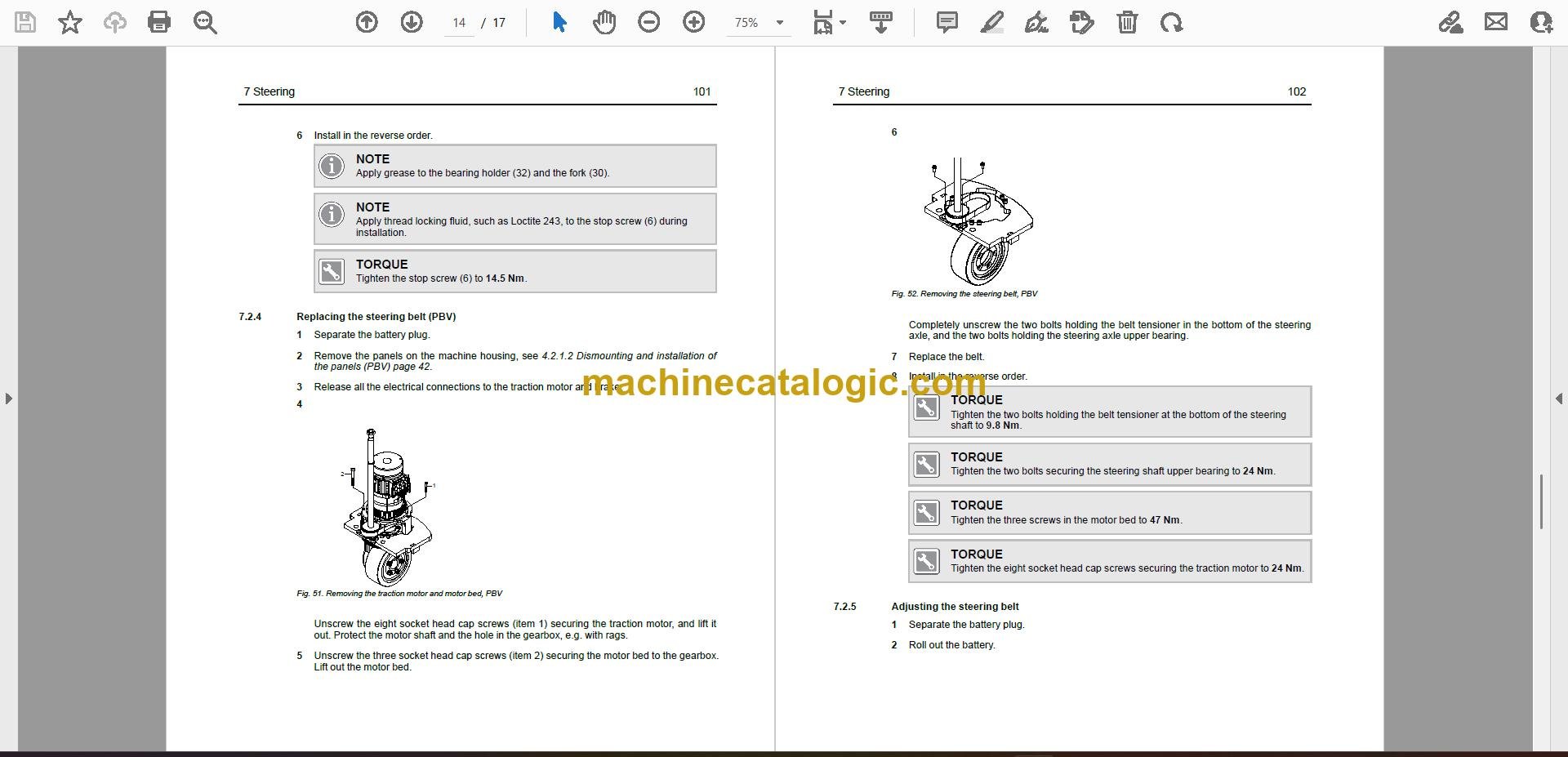Send the file by email
1568x757 pixels.
1496,22
